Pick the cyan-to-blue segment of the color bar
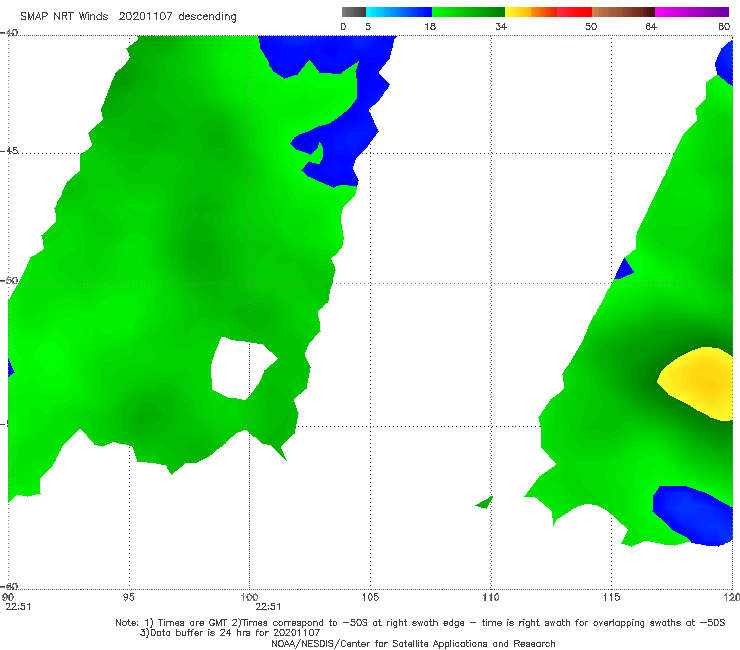 (x=399, y=12)
